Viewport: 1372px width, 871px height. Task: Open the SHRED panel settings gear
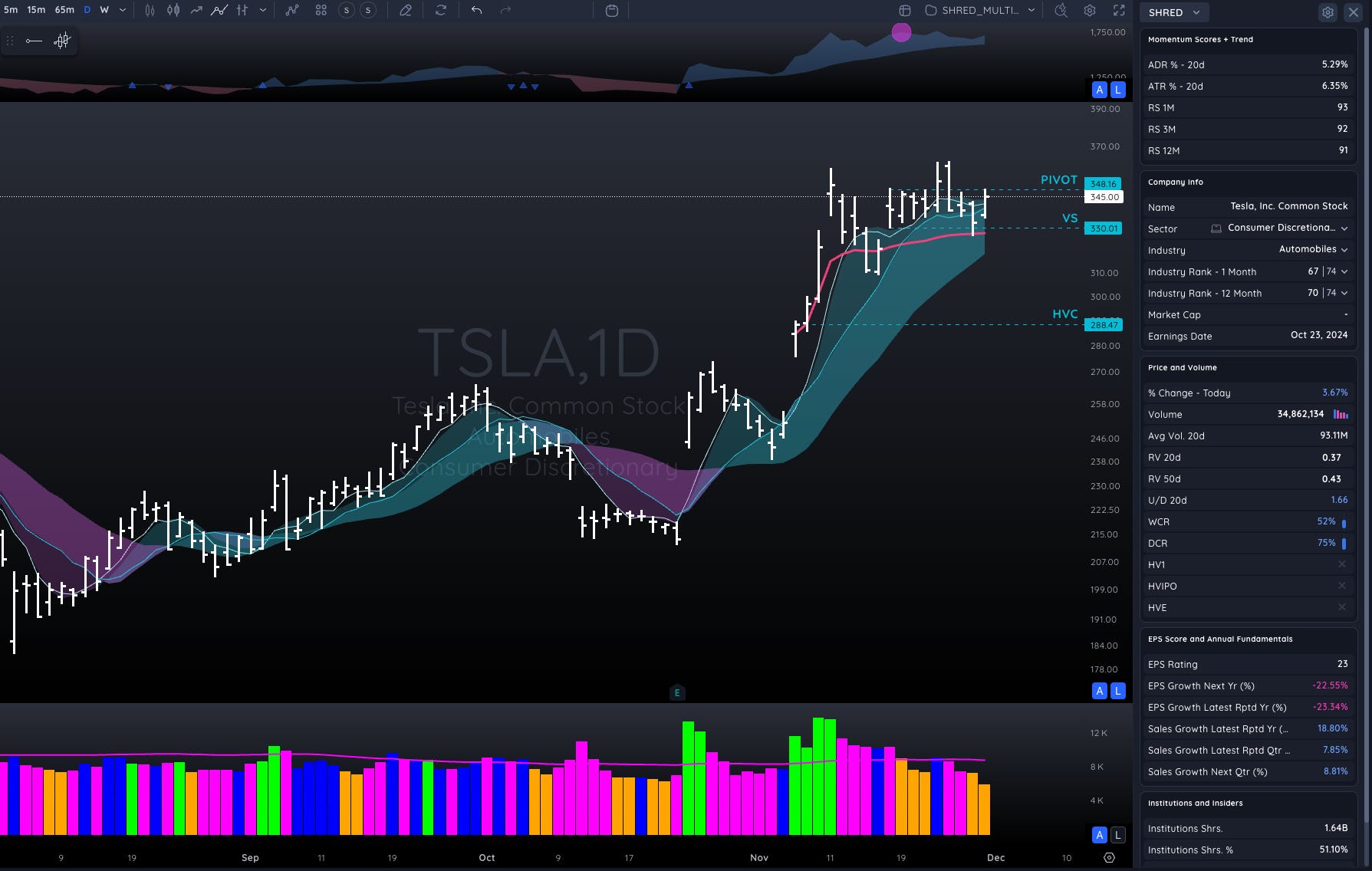tap(1328, 12)
